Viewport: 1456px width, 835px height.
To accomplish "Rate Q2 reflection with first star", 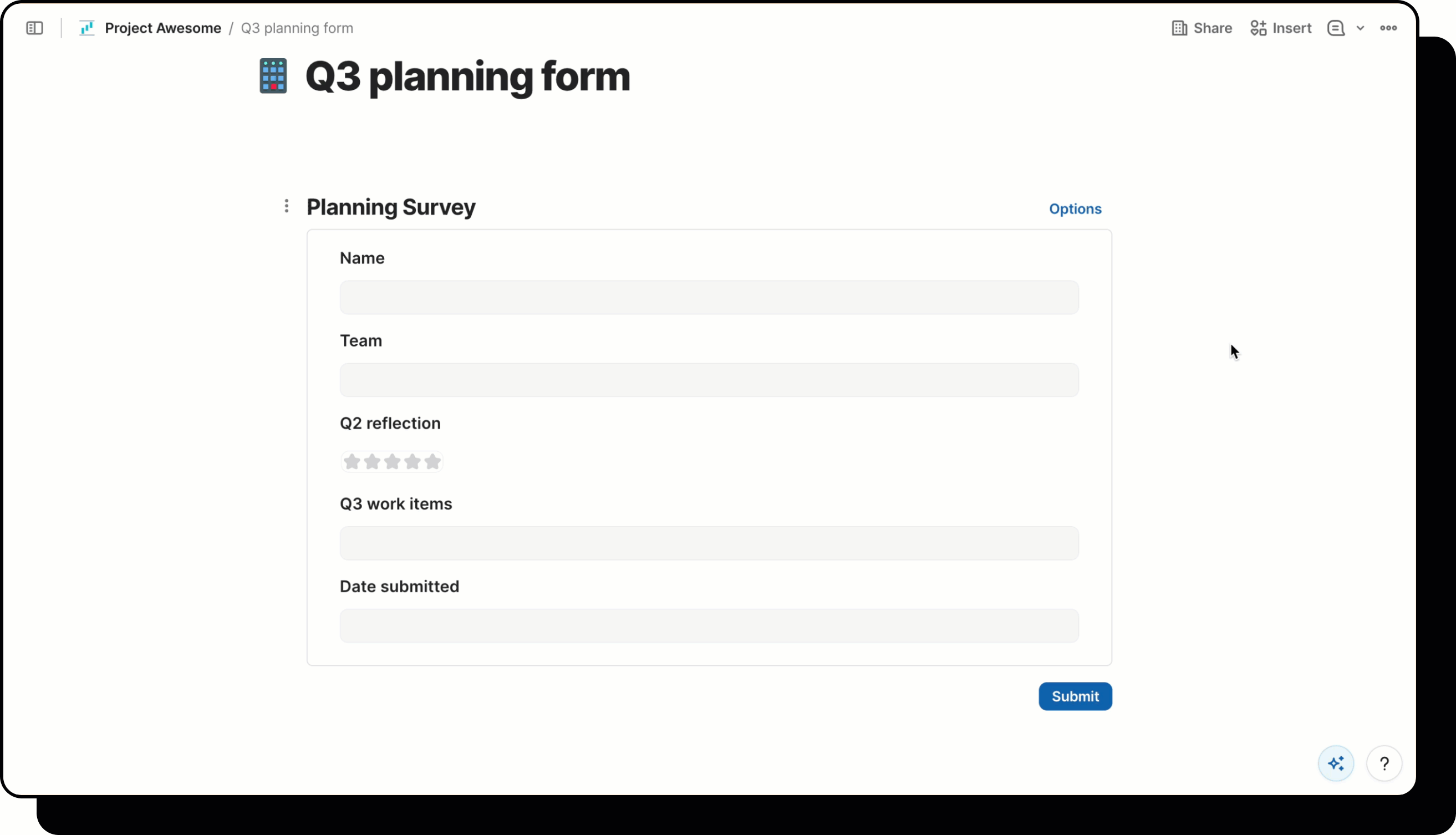I will (352, 462).
